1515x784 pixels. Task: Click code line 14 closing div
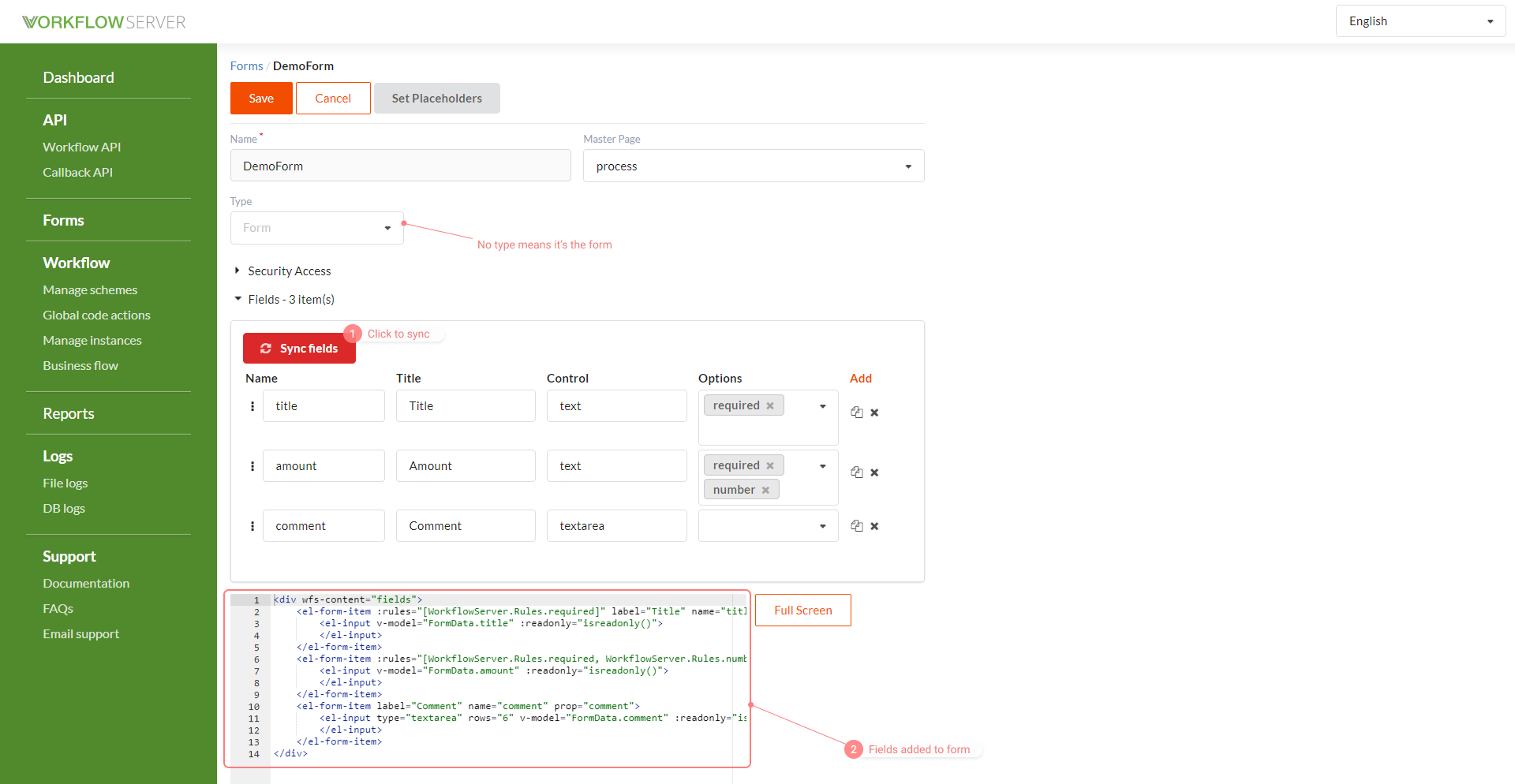290,753
